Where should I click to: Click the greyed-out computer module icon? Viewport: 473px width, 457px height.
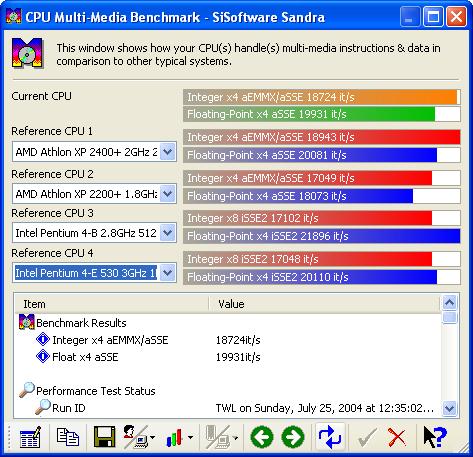click(218, 437)
